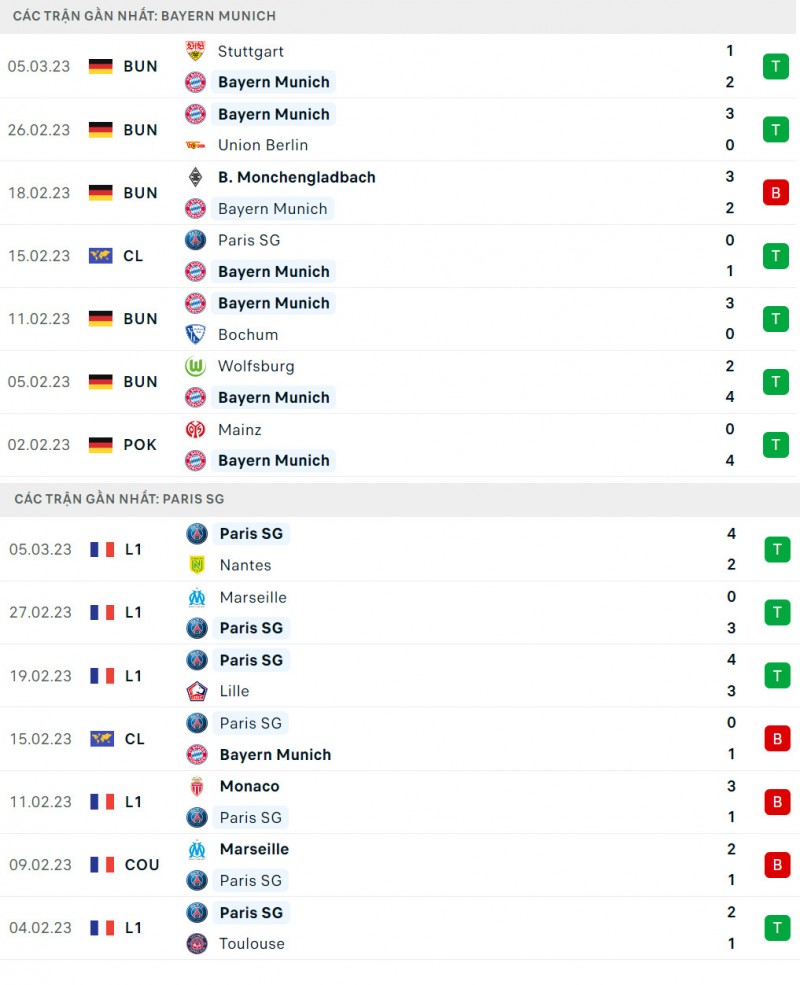The image size is (800, 985).
Task: Click the Paris SG recent matches header
Action: tap(119, 499)
